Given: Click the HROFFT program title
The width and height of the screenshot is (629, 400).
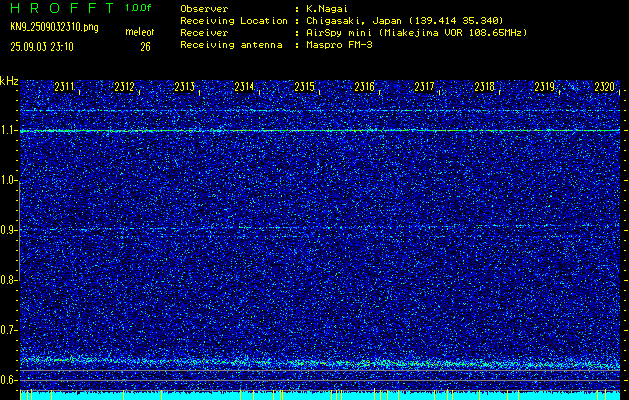Looking at the screenshot, I should click(62, 8).
